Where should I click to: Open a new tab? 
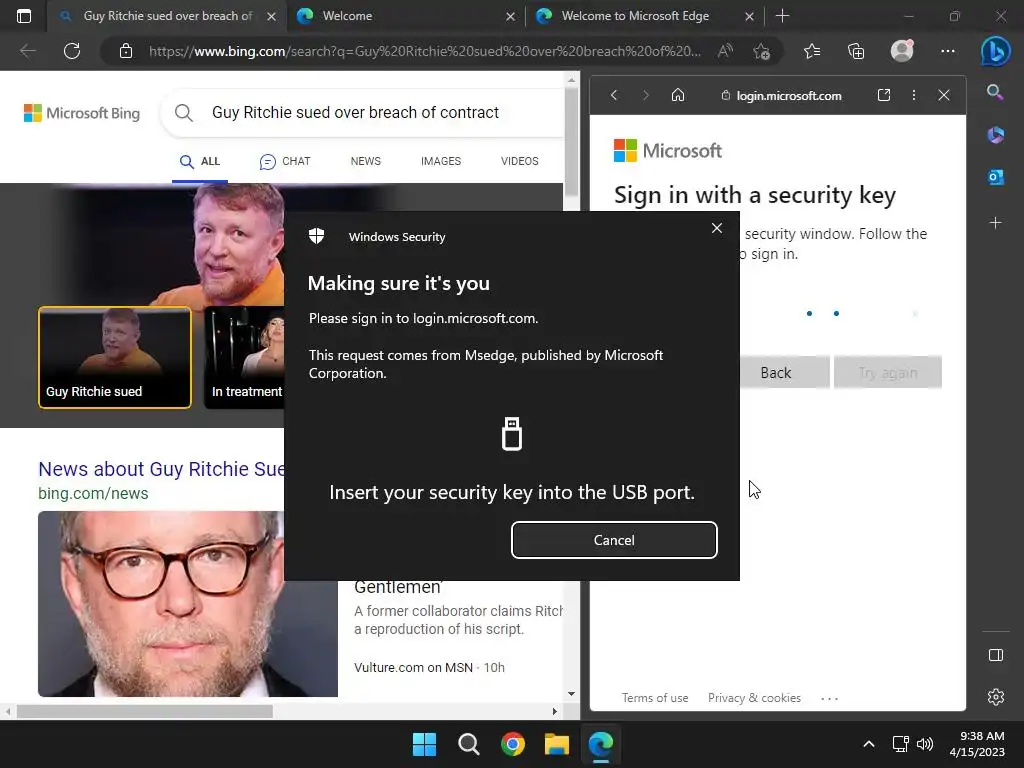point(782,16)
